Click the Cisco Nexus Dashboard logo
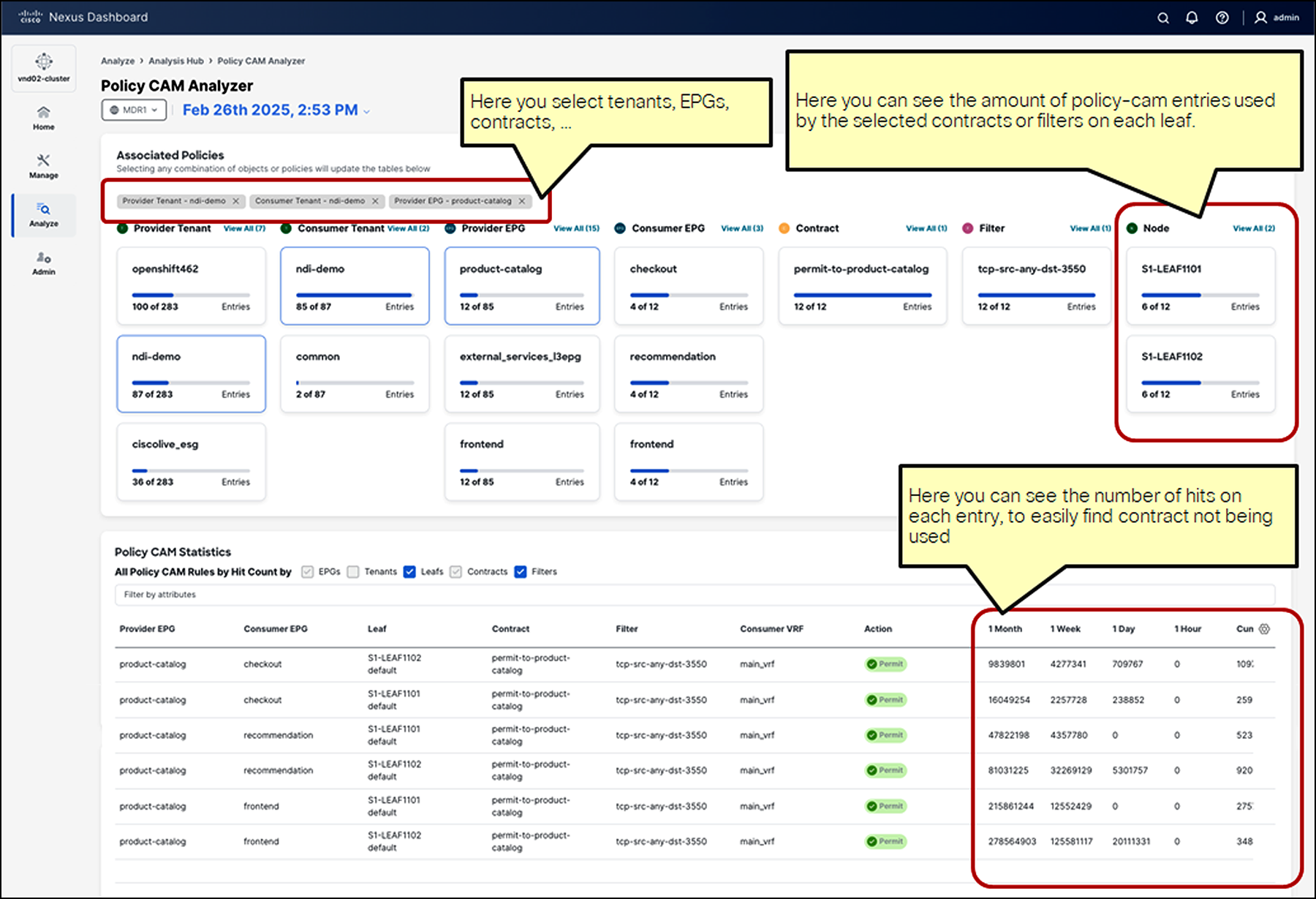 click(x=83, y=17)
